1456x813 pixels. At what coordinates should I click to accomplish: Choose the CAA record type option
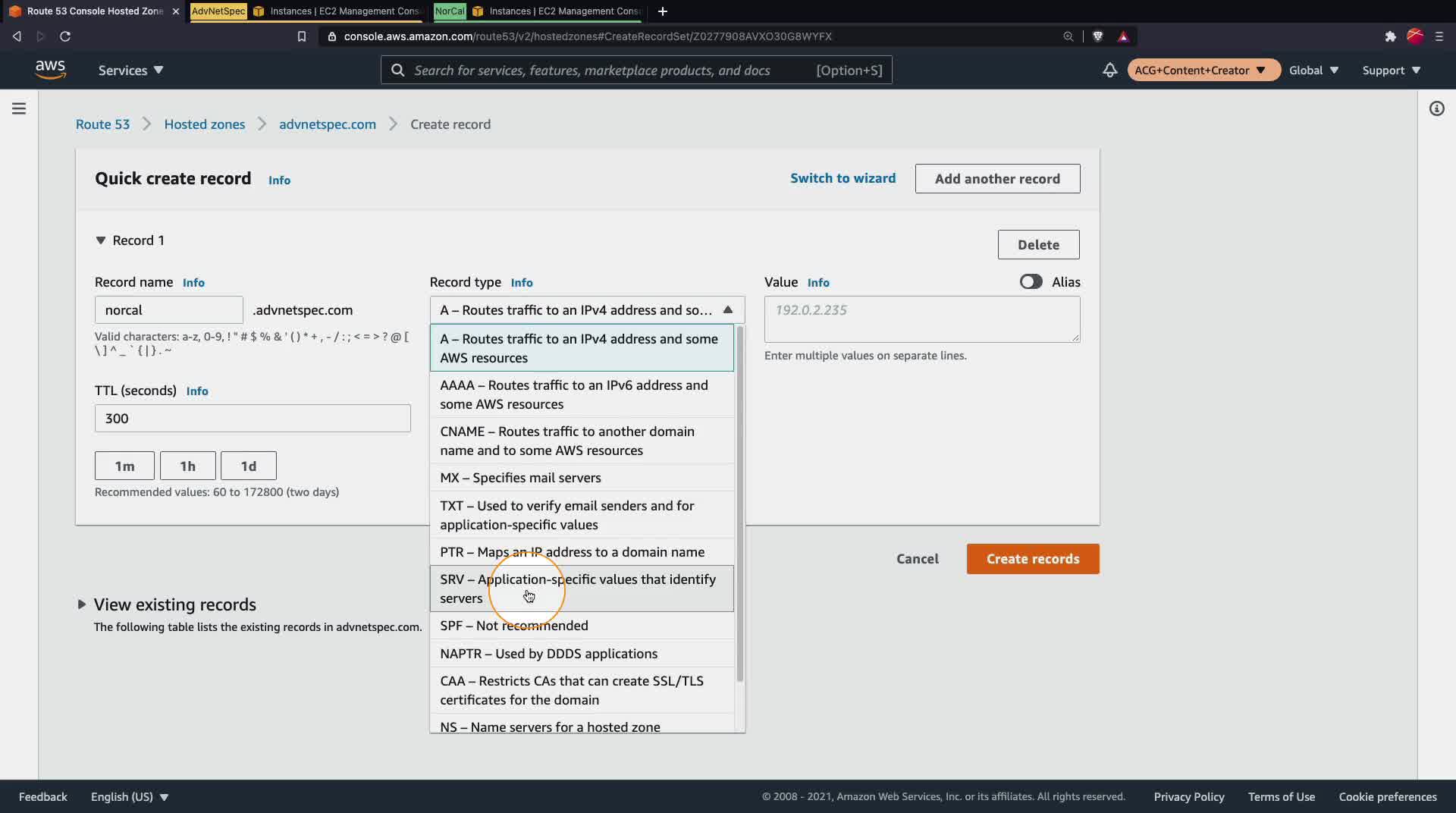click(x=582, y=690)
